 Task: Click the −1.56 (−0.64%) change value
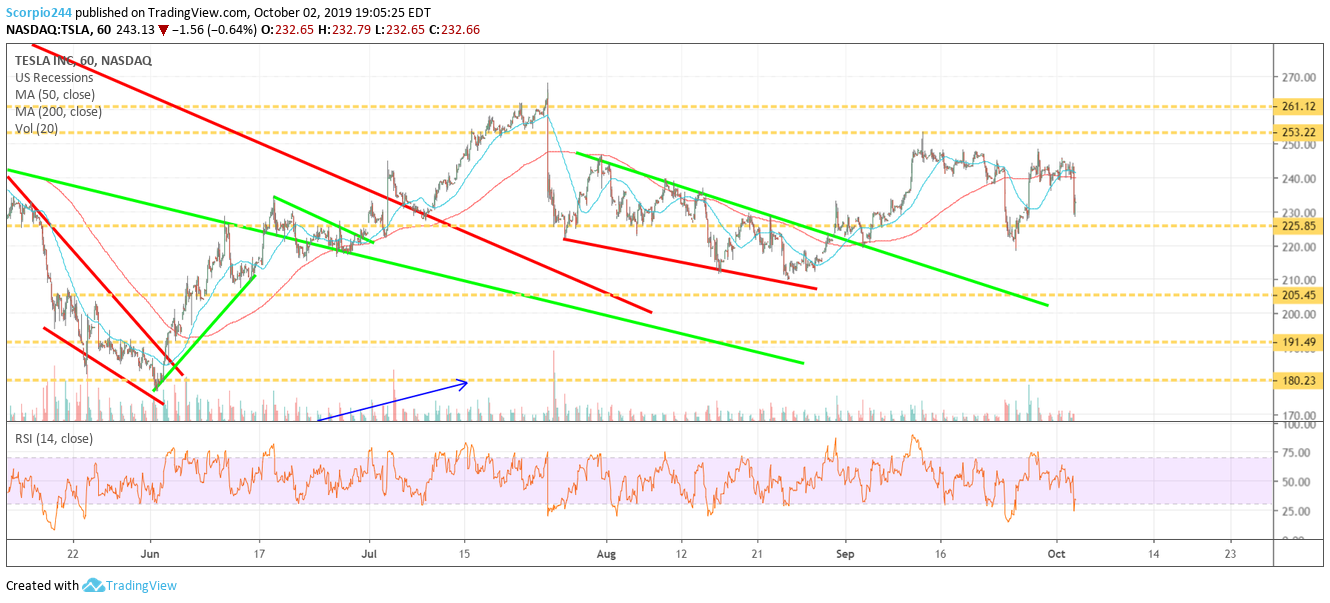[x=215, y=30]
